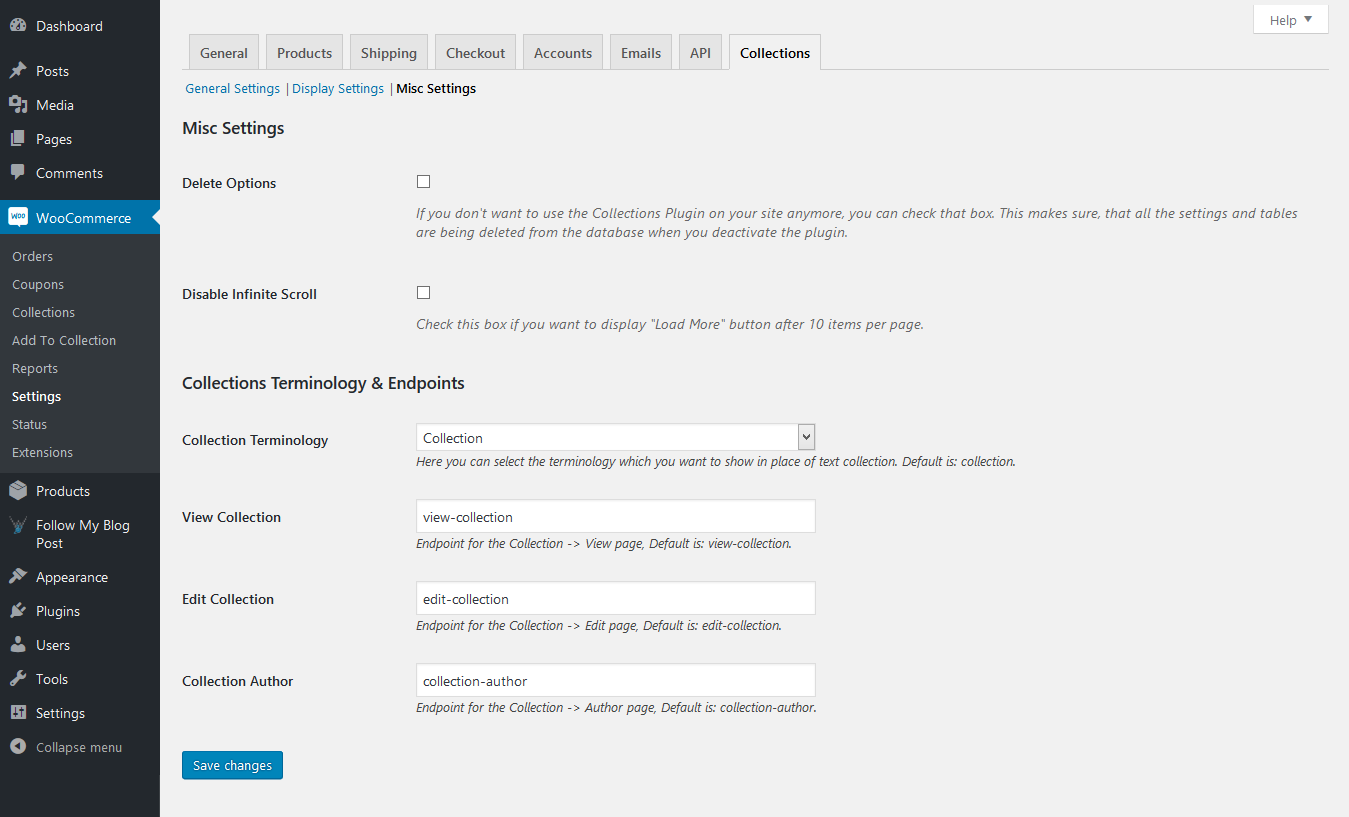Viewport: 1349px width, 817px height.
Task: Open Add To Collection submenu item
Action: (64, 341)
